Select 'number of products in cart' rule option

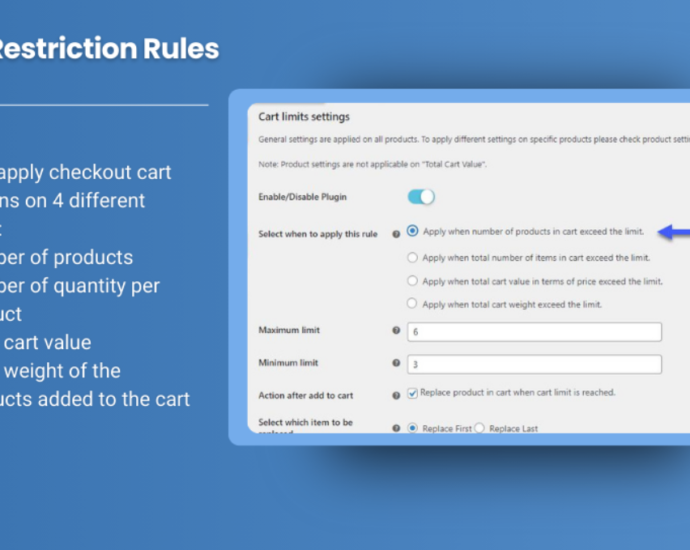click(x=413, y=231)
